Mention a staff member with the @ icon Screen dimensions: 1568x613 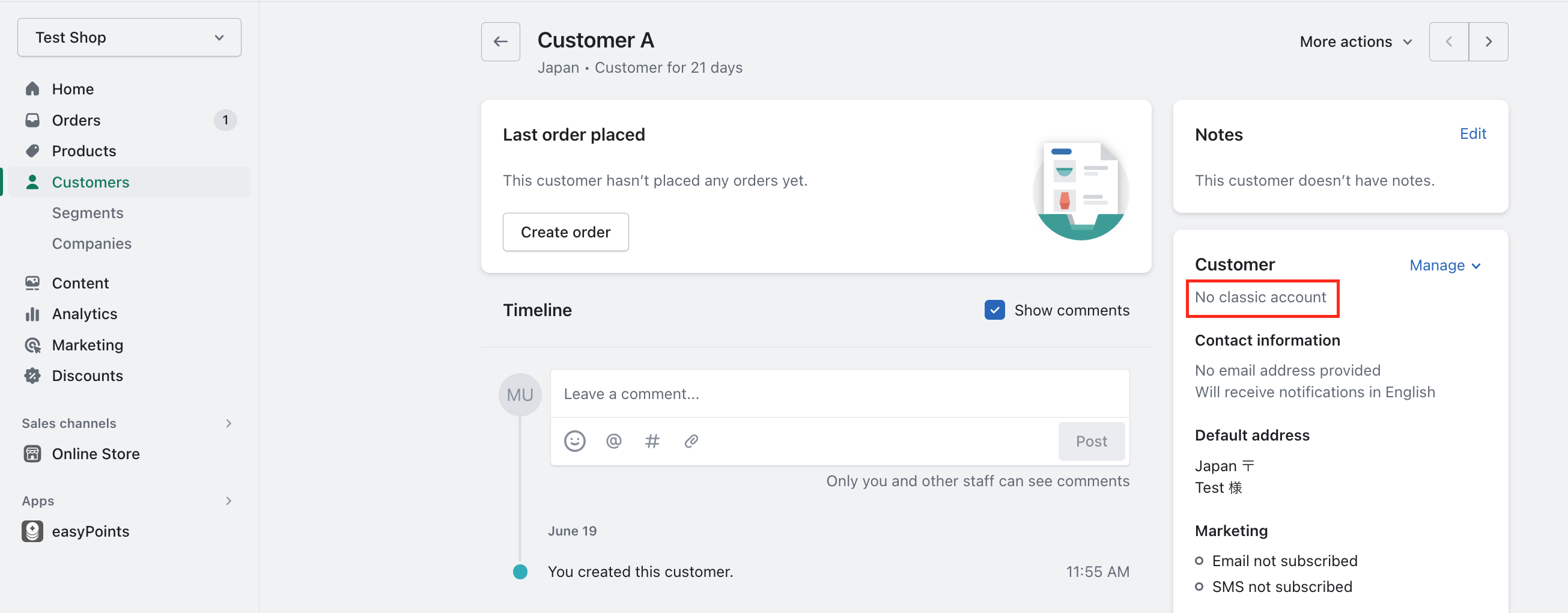pos(613,441)
